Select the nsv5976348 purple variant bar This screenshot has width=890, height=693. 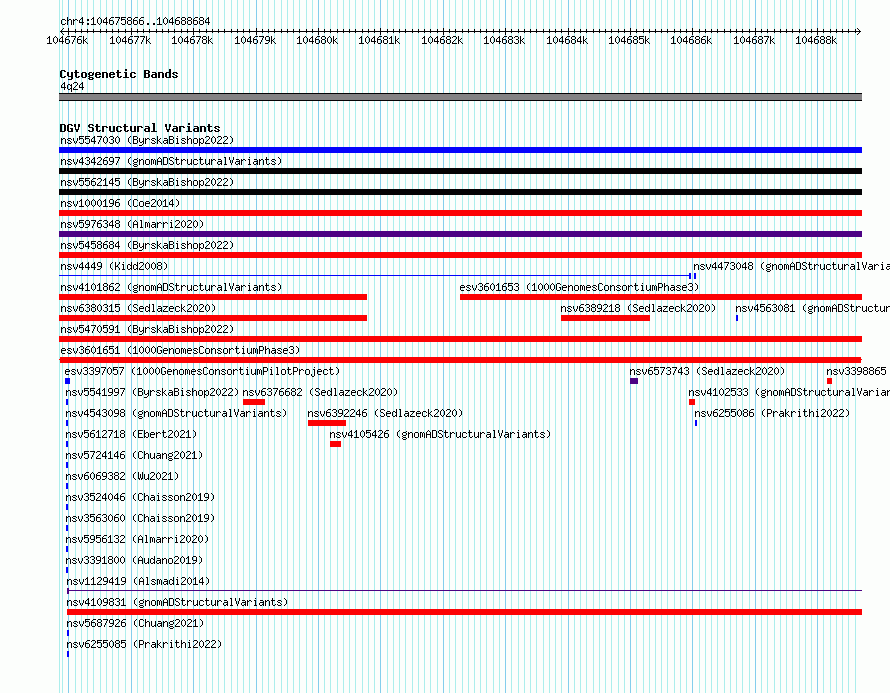click(460, 234)
